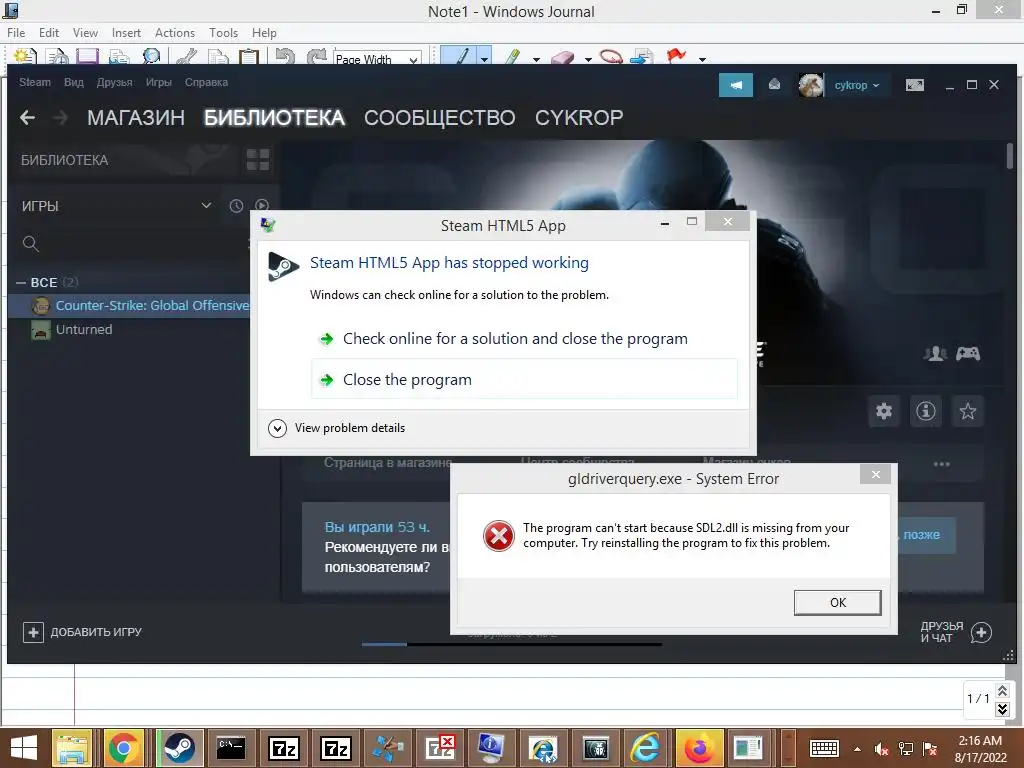
Task: Open game settings gear icon
Action: coord(884,411)
